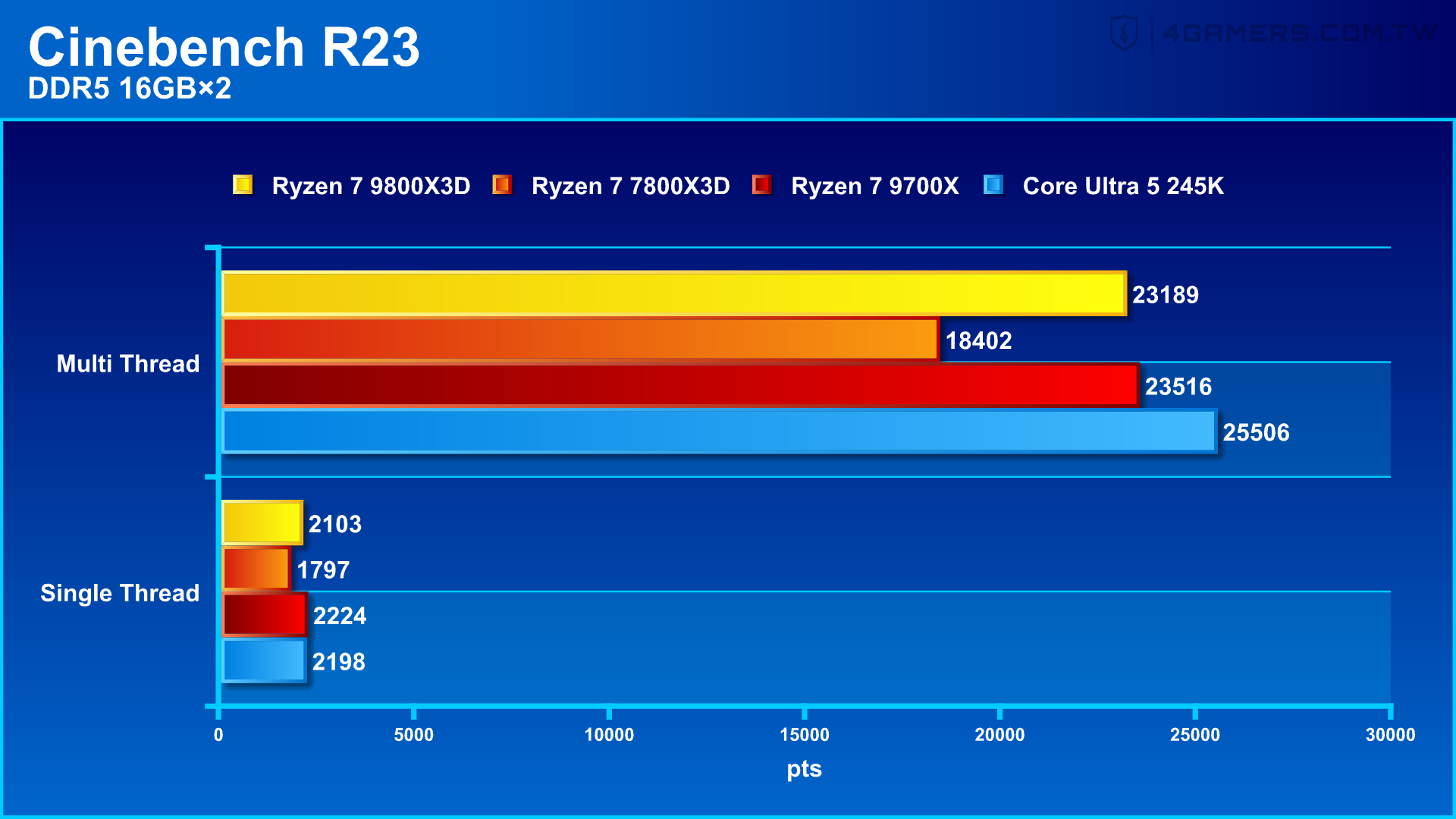Click the red Single Thread bar 2224
Screen dimensions: 1456x819
265,614
